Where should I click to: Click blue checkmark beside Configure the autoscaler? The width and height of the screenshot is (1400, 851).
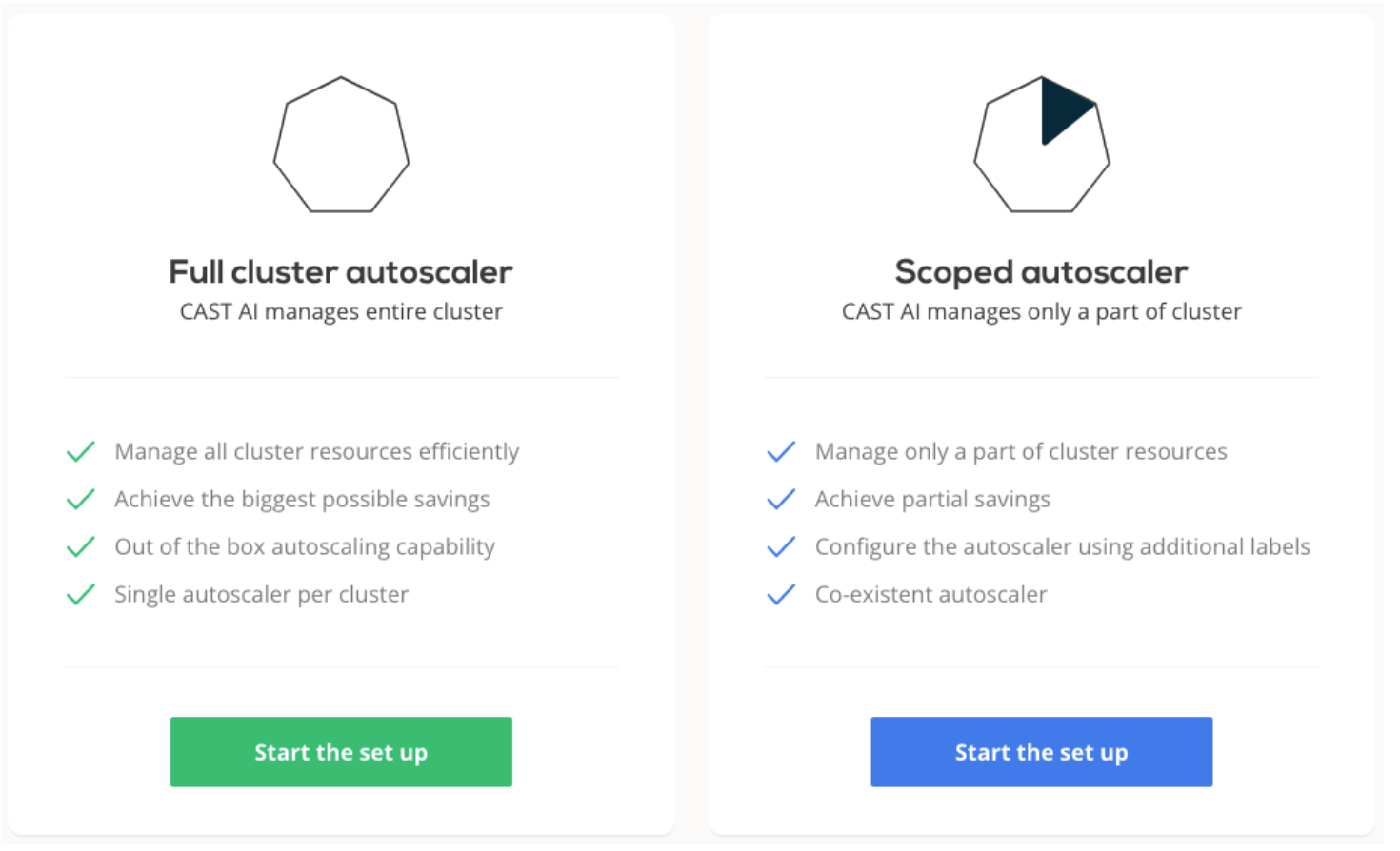pyautogui.click(x=781, y=546)
